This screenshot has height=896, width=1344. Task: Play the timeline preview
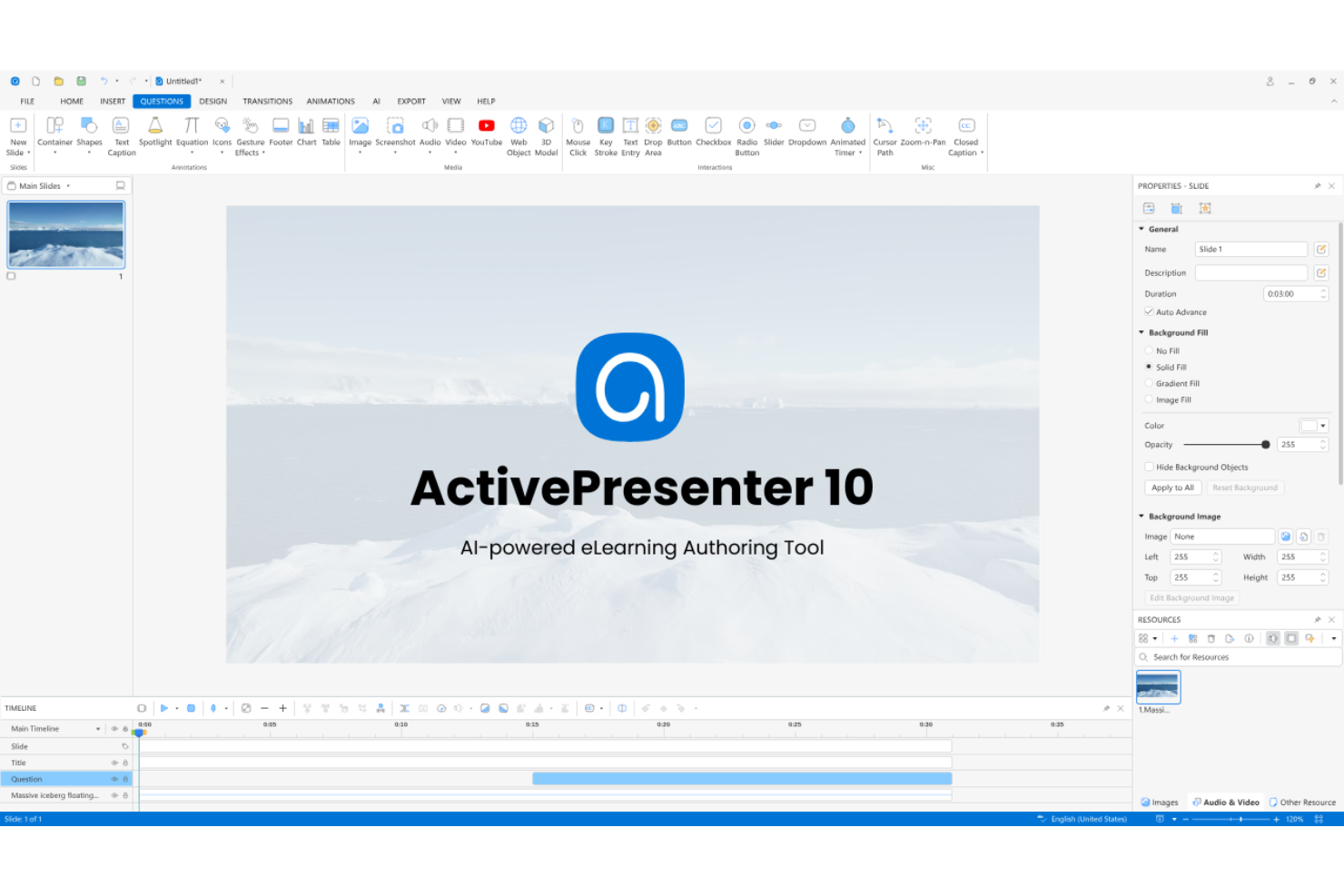click(164, 708)
